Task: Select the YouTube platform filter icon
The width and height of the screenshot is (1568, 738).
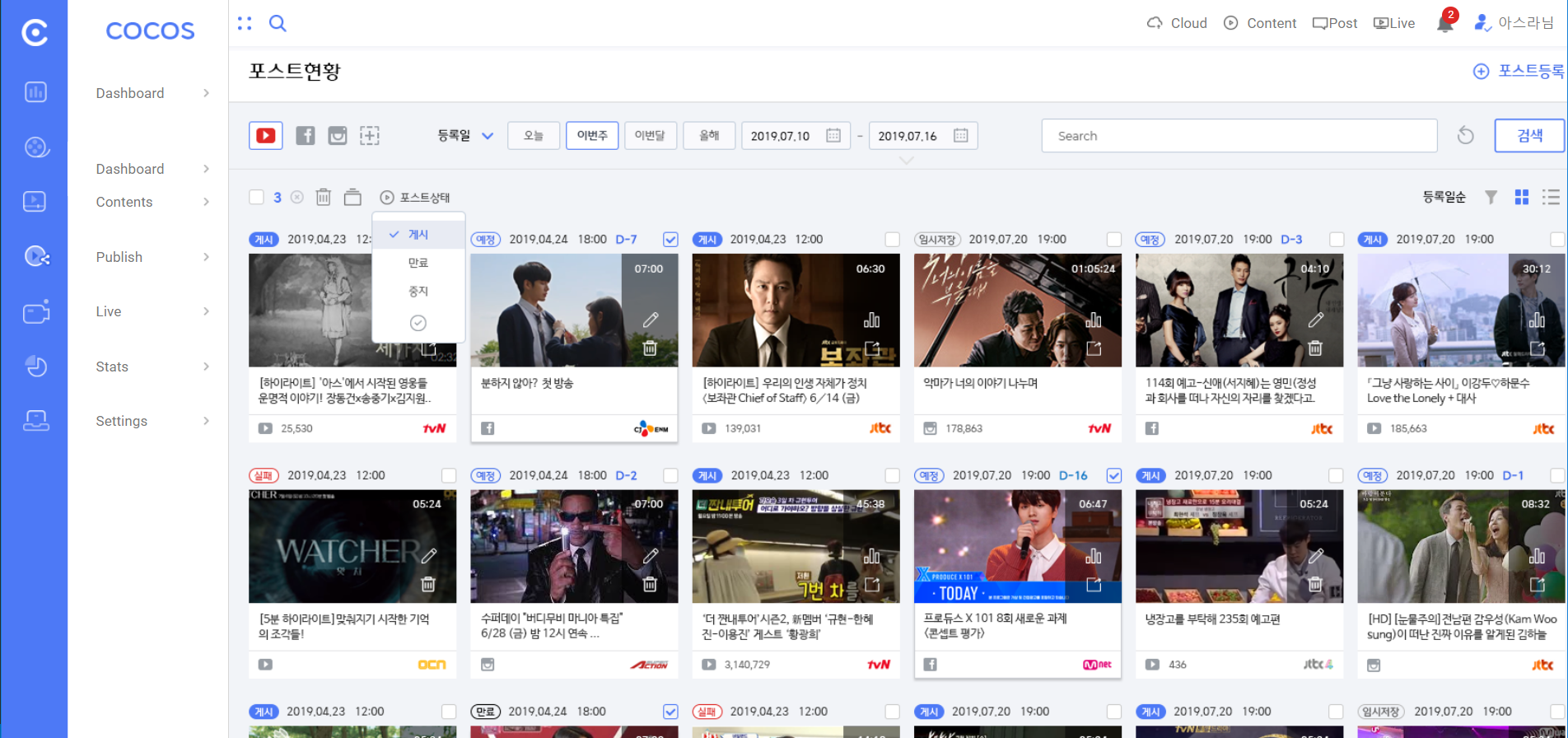Action: [266, 135]
